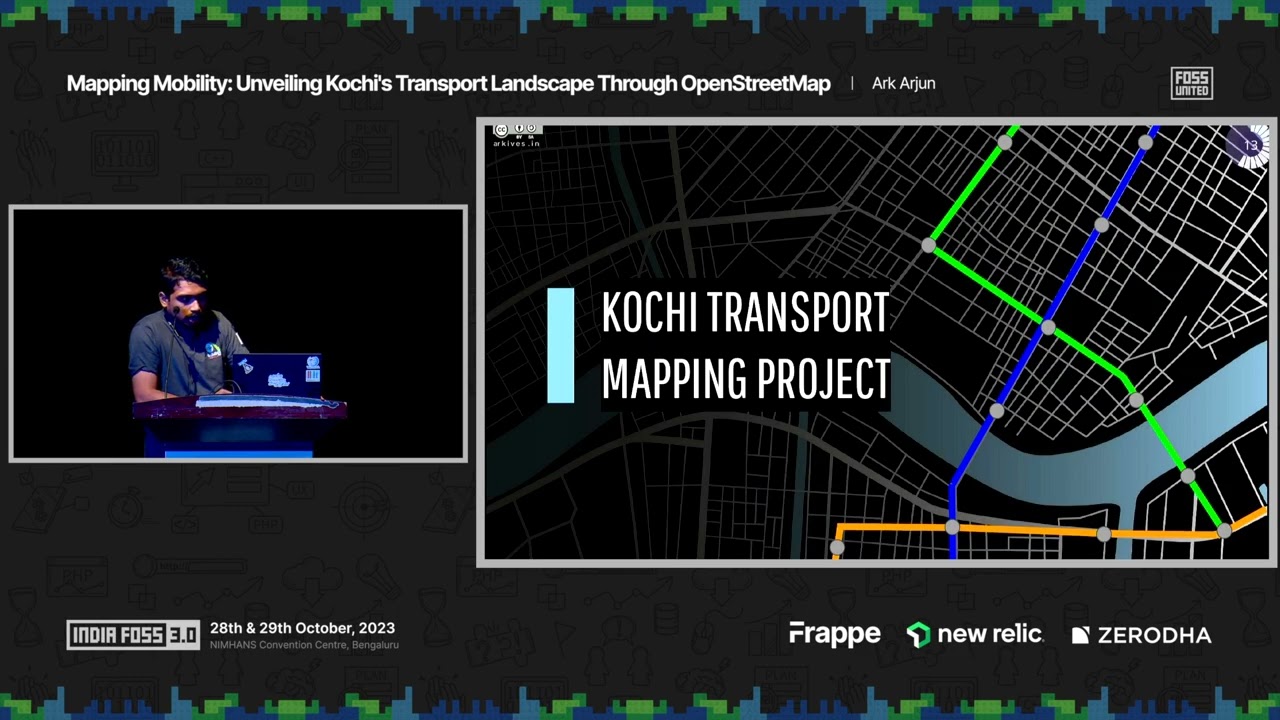Click the Zerodha sponsor logo
This screenshot has width=1280, height=720.
point(1141,635)
